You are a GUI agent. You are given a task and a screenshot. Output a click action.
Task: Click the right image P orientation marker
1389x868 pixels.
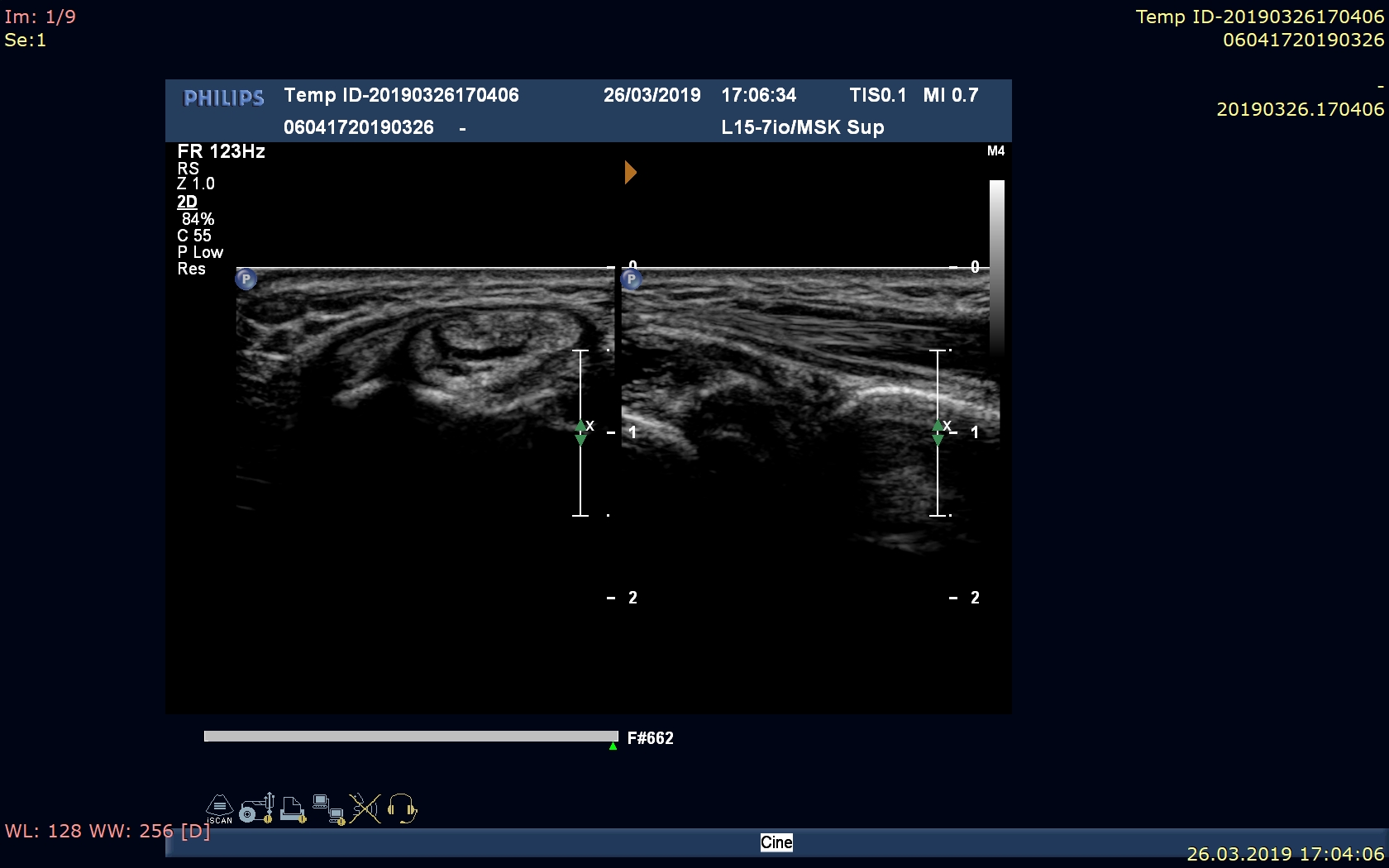[x=632, y=279]
